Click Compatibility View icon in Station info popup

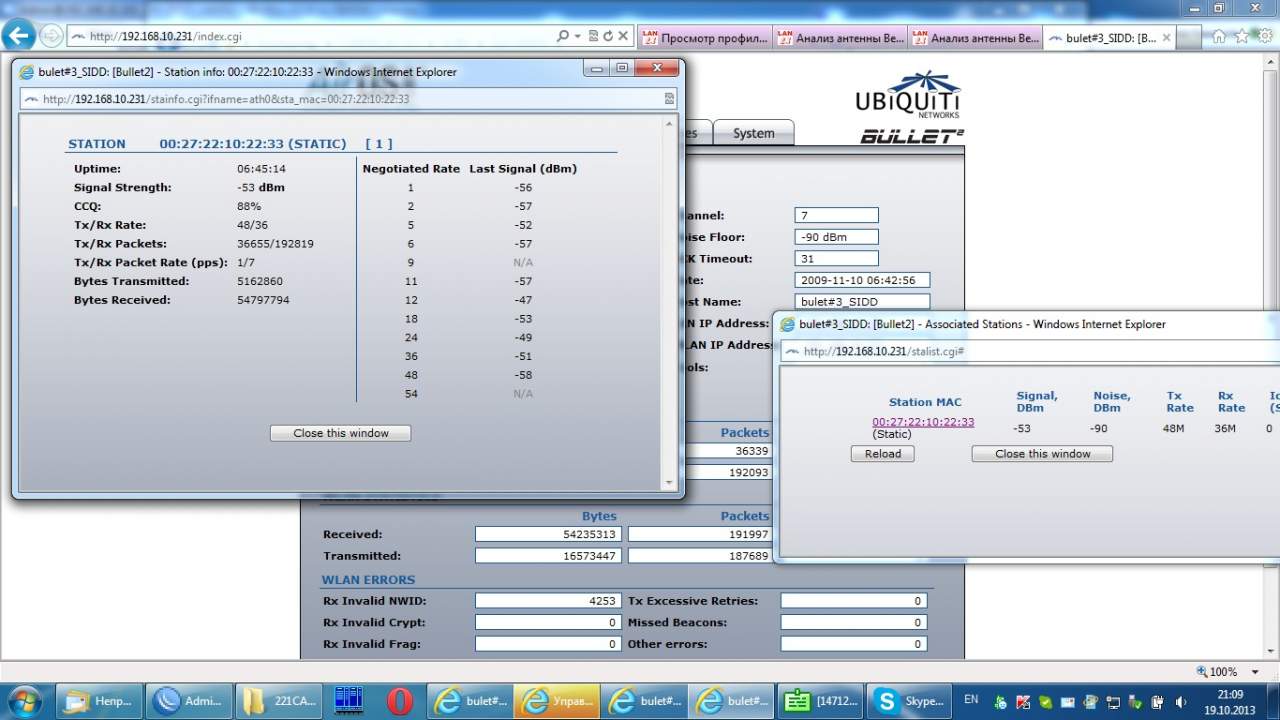point(669,99)
